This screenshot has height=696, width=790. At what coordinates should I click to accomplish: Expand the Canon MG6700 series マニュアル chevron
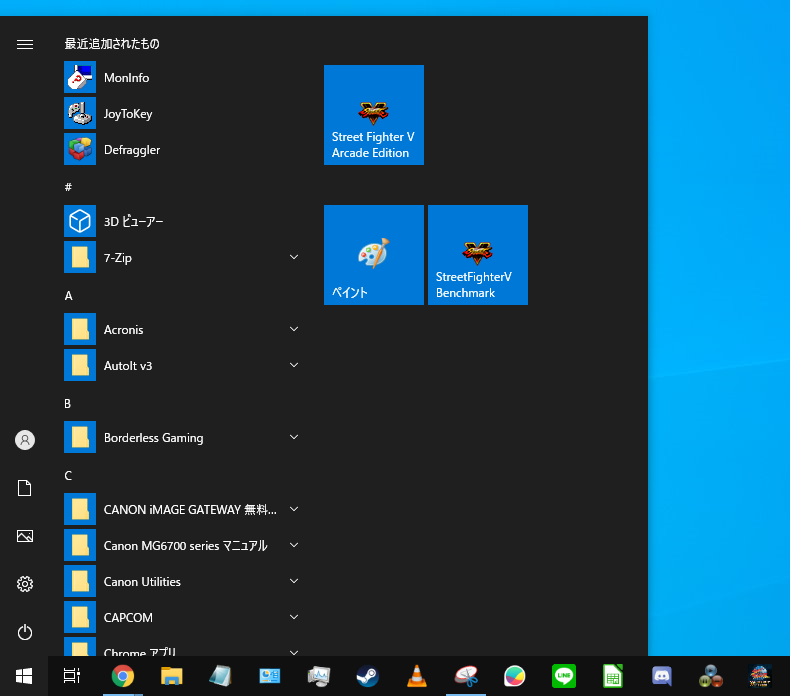pos(294,545)
